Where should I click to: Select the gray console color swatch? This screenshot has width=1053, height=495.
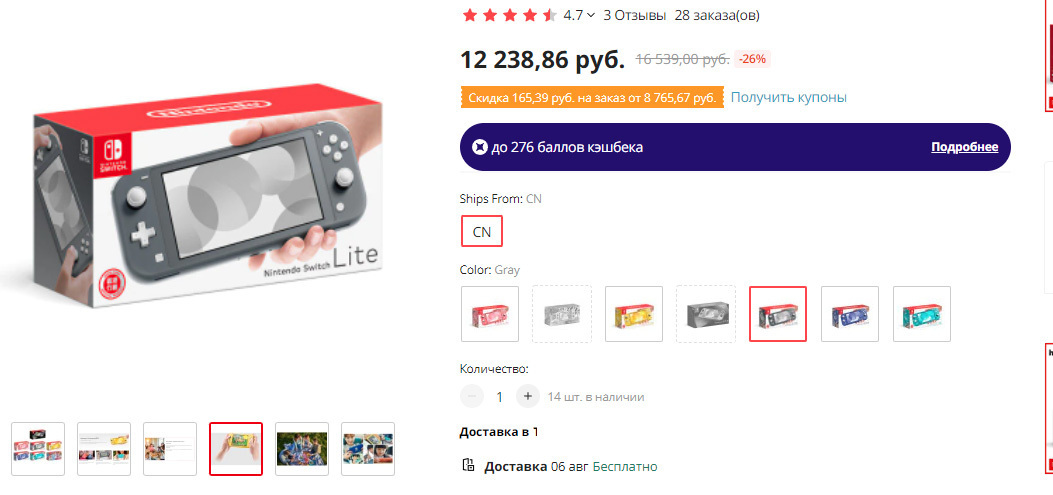coord(778,314)
